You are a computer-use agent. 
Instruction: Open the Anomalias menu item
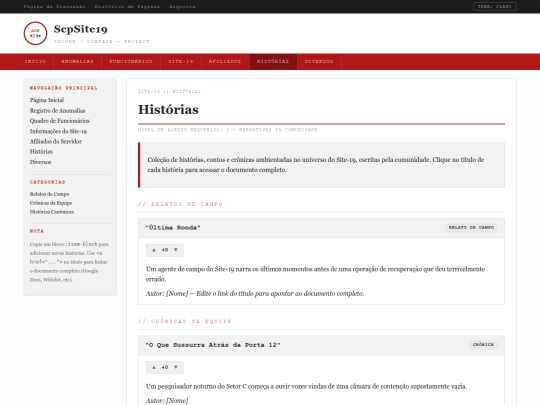77,62
